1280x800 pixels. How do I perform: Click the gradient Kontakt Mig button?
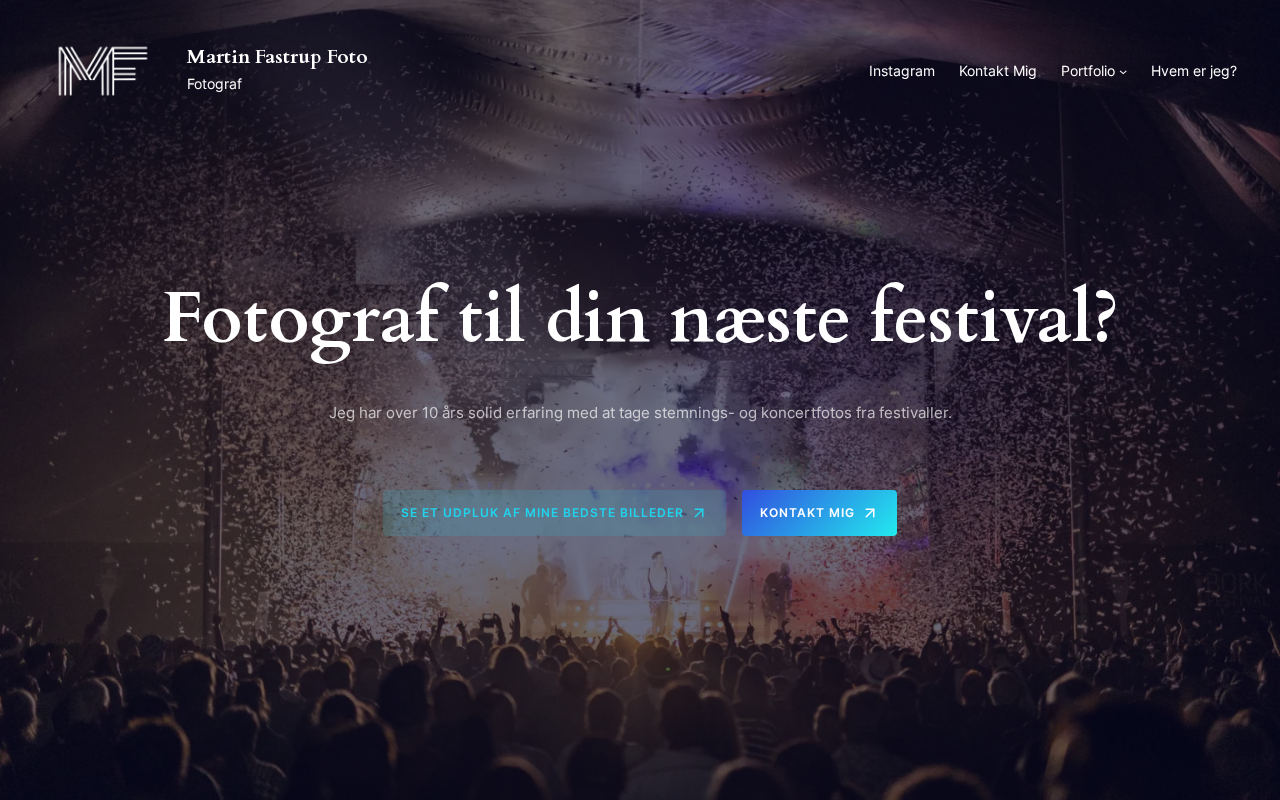click(x=819, y=513)
